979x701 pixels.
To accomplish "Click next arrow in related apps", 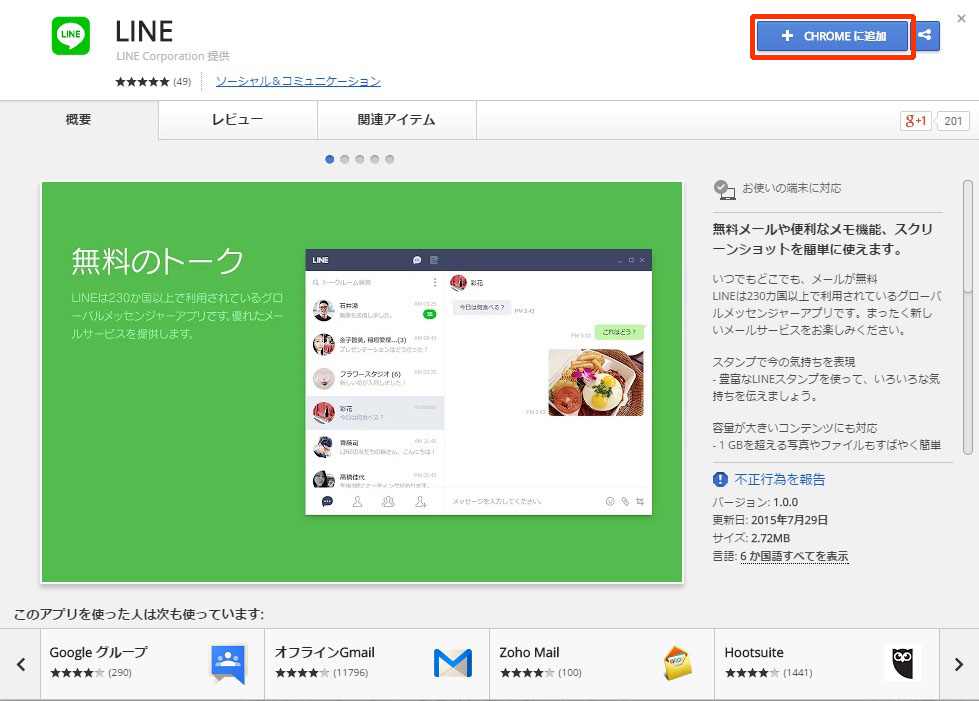I will pyautogui.click(x=959, y=664).
